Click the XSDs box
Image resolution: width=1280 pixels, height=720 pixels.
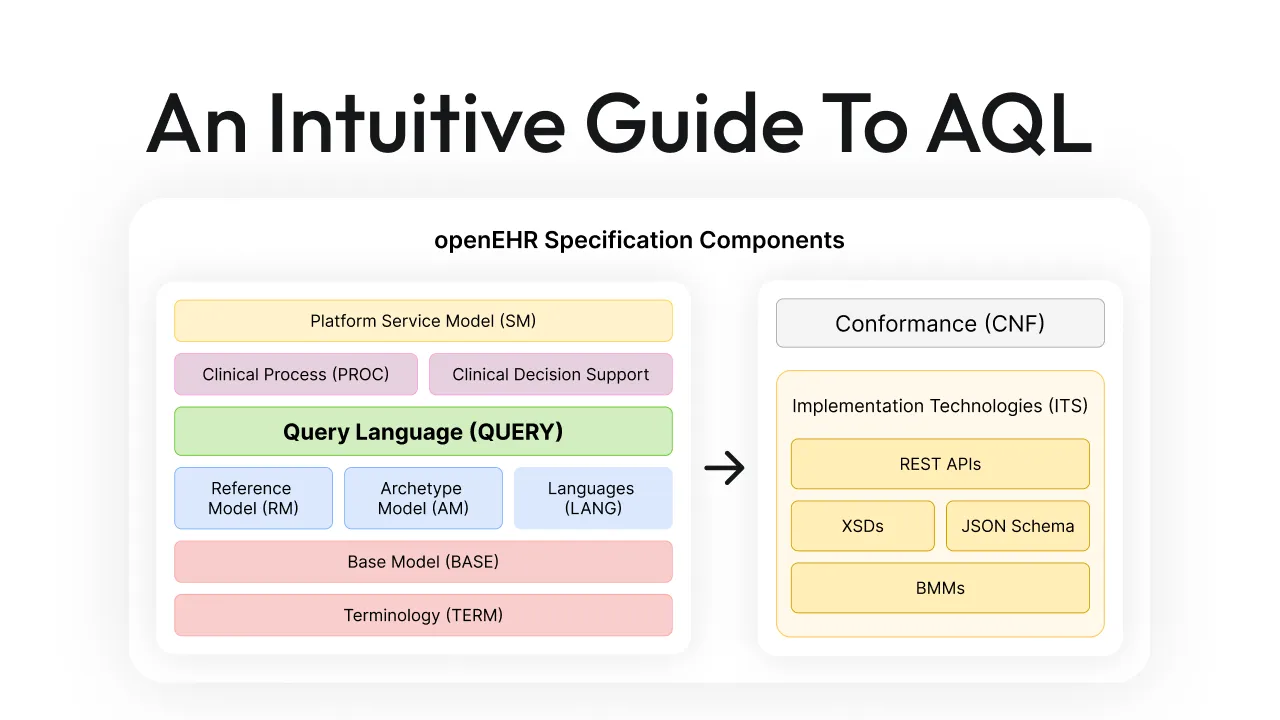[x=862, y=526]
